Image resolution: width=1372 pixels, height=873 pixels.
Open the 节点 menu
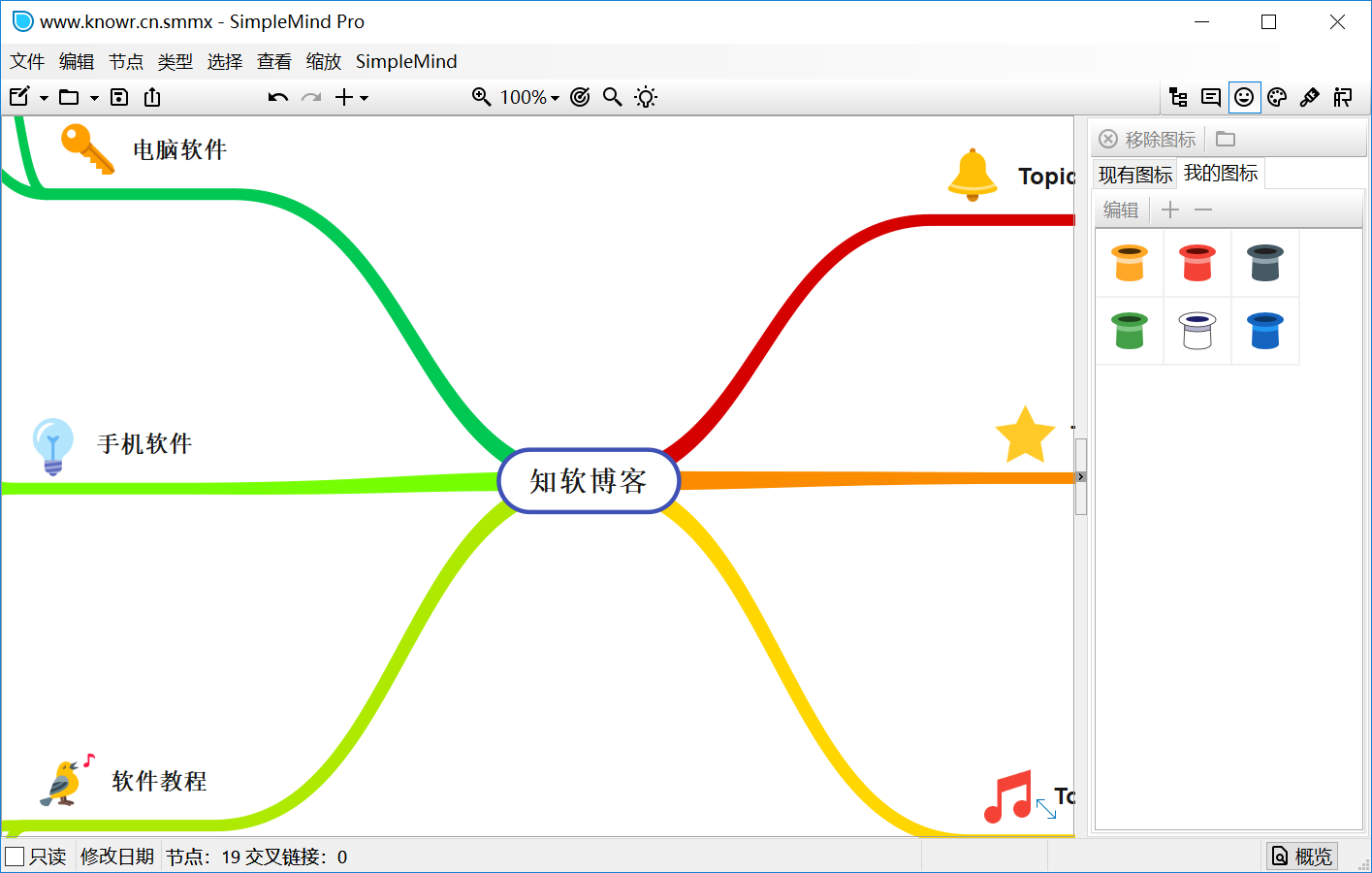[x=126, y=61]
